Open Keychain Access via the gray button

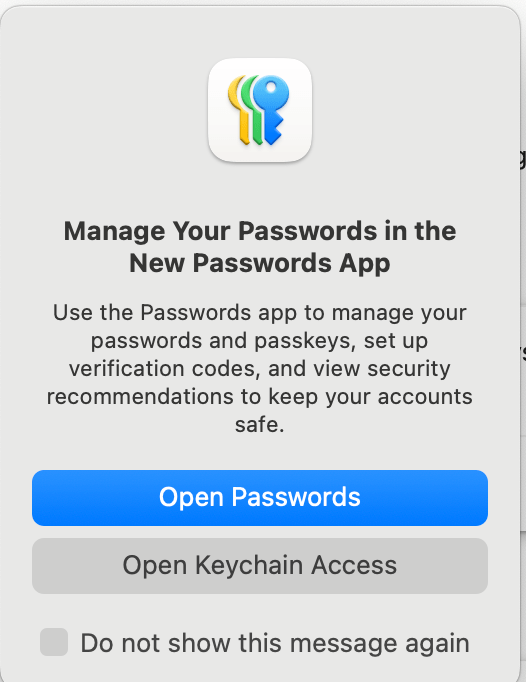pos(260,565)
